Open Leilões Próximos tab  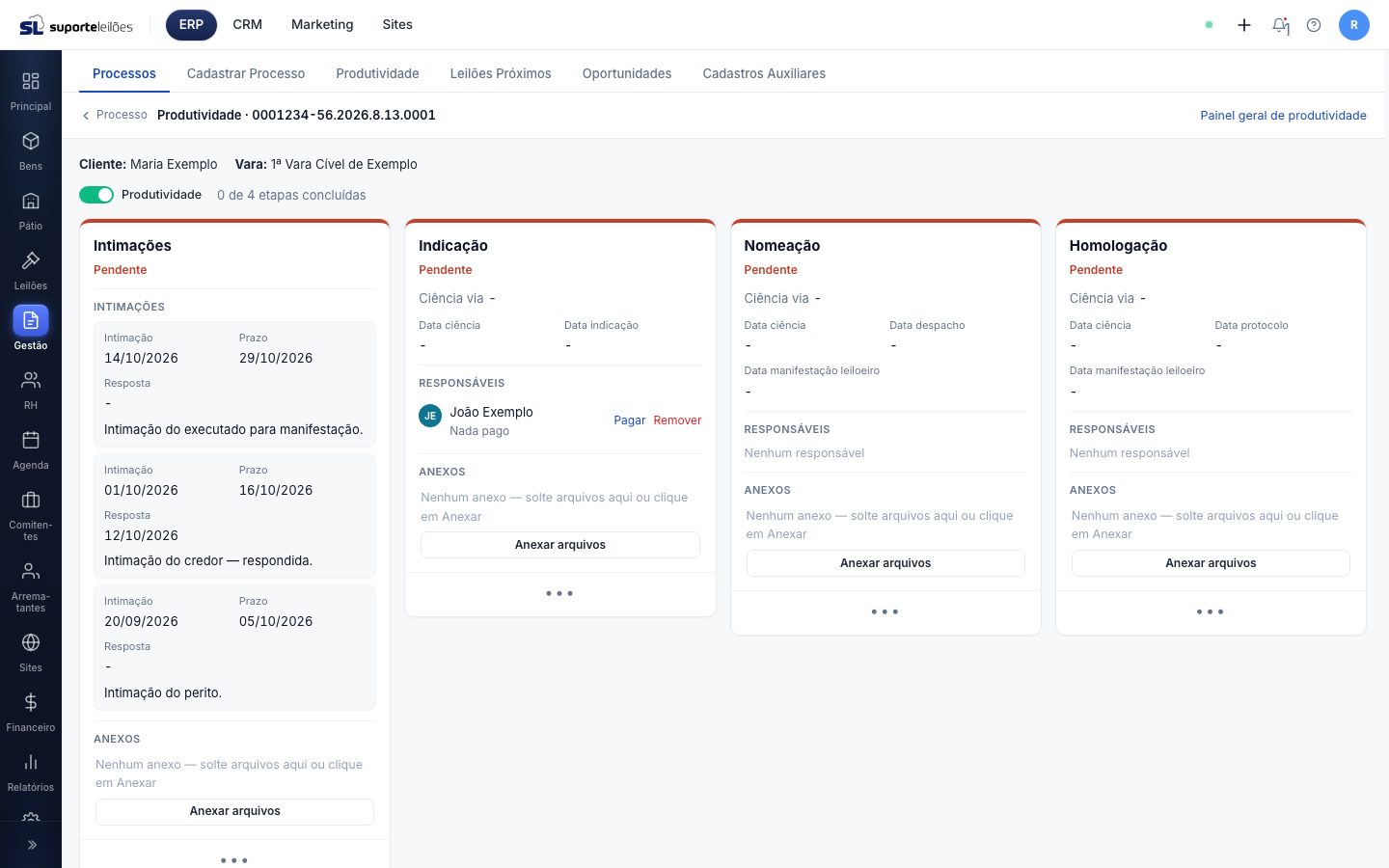coord(501,73)
